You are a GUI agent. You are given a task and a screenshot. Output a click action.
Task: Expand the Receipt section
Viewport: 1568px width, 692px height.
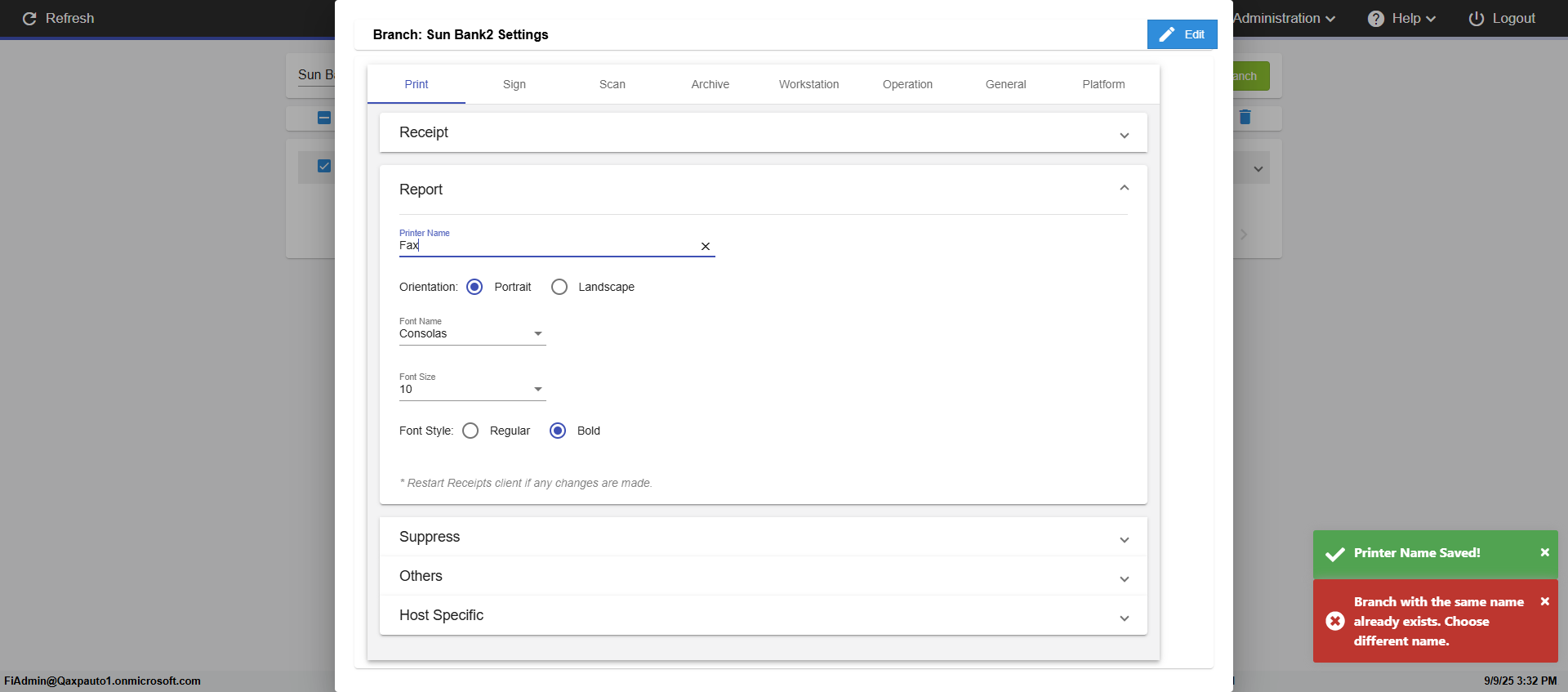763,132
